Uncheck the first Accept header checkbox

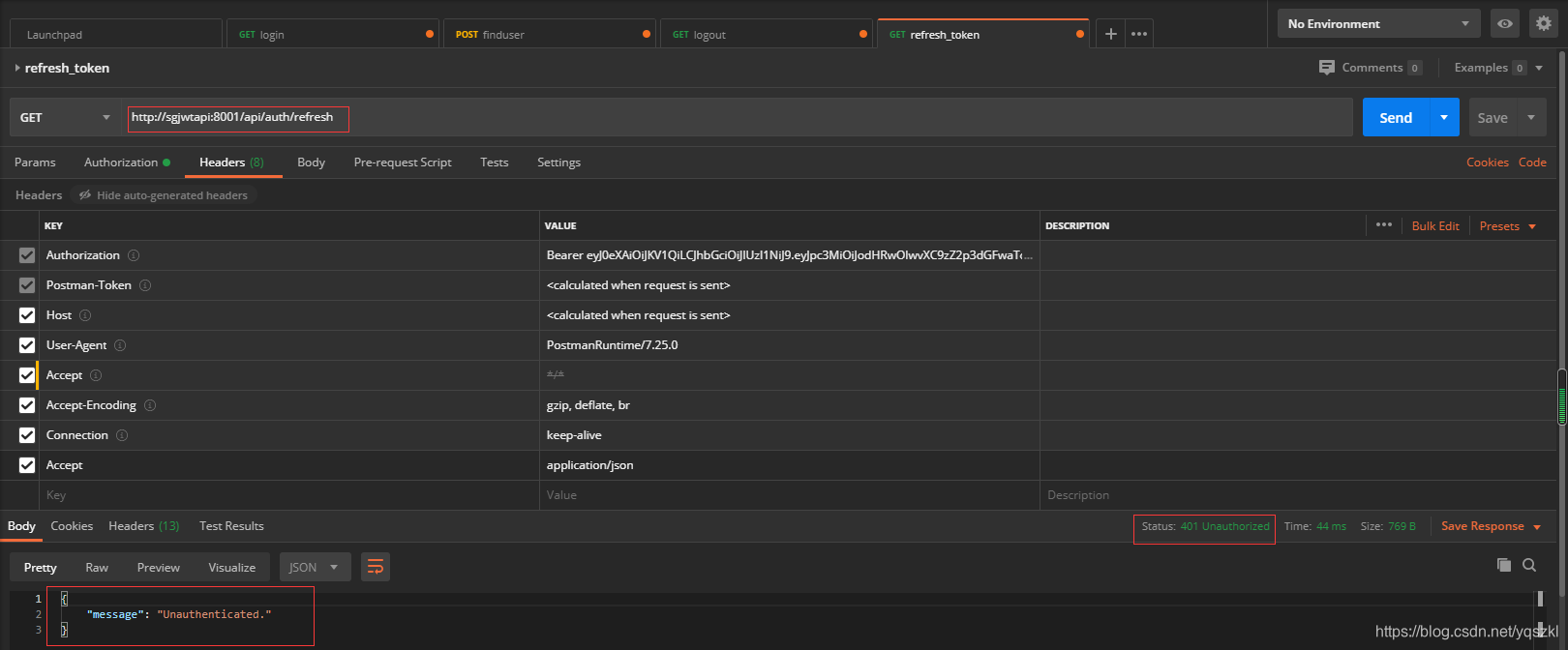[27, 375]
